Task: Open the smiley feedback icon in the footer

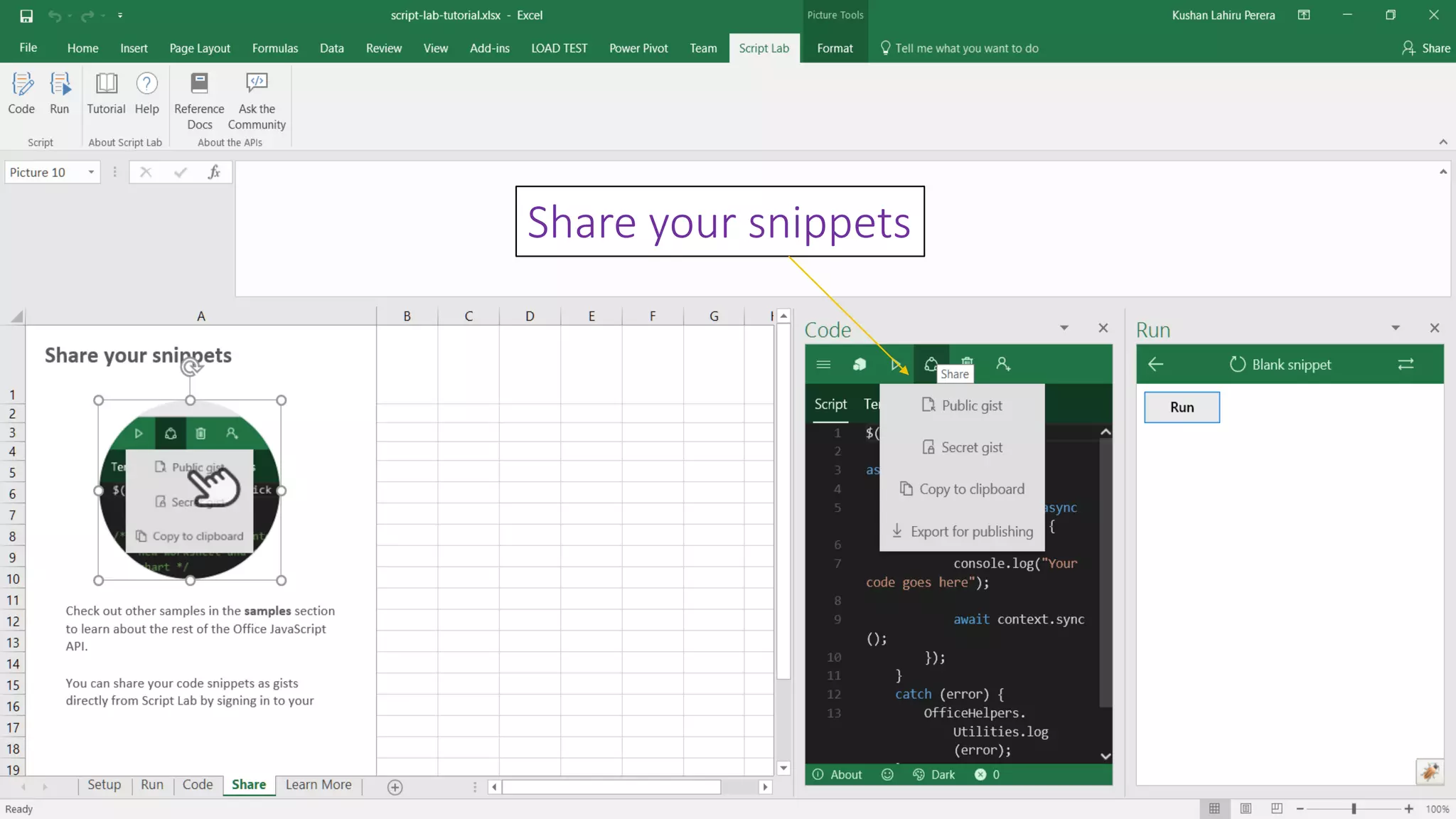Action: coord(887,774)
